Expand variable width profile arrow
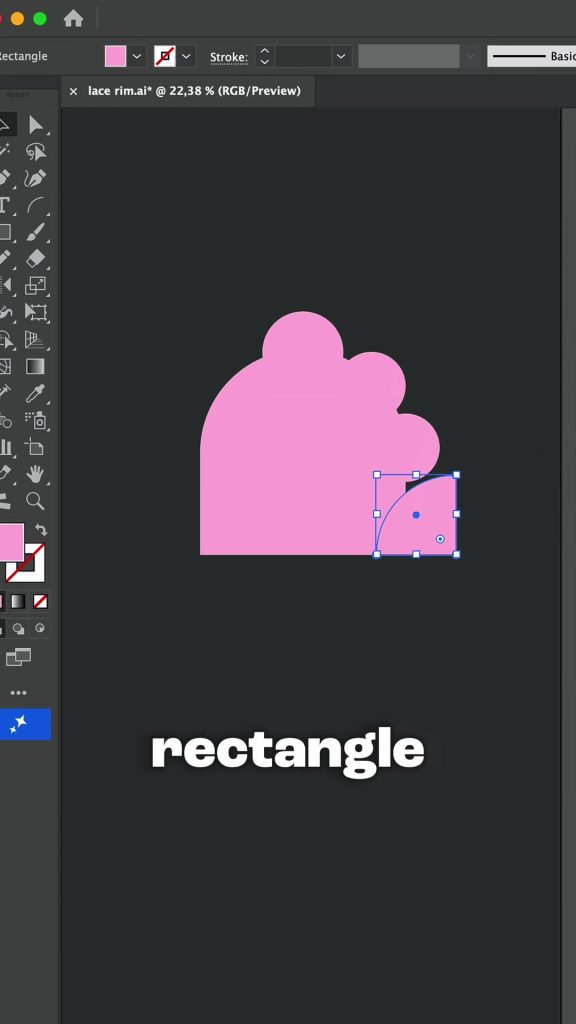 click(470, 56)
